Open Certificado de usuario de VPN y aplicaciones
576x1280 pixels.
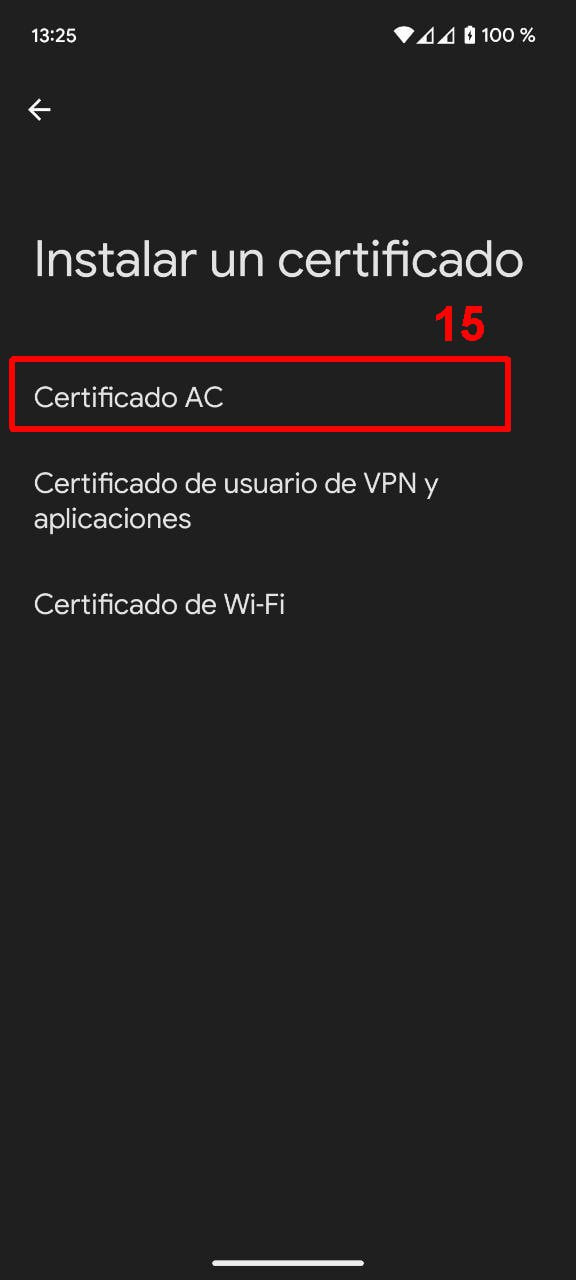(x=288, y=501)
